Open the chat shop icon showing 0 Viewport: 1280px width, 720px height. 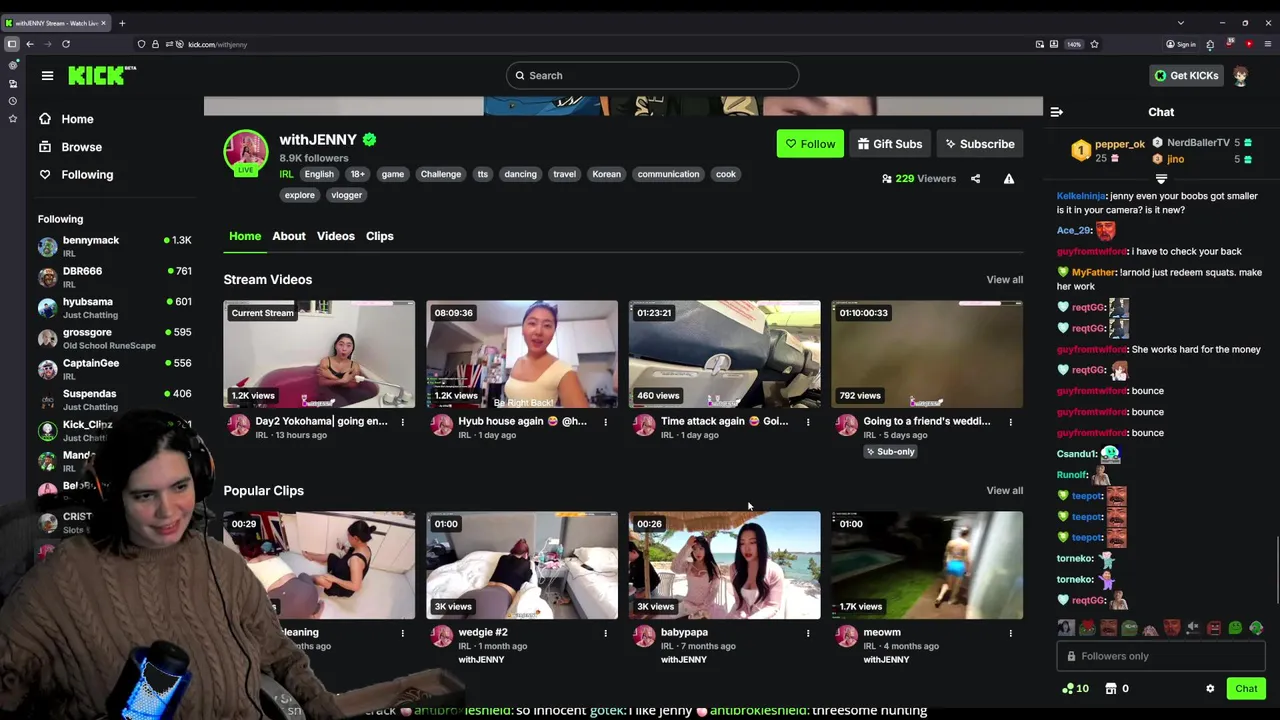[1116, 689]
